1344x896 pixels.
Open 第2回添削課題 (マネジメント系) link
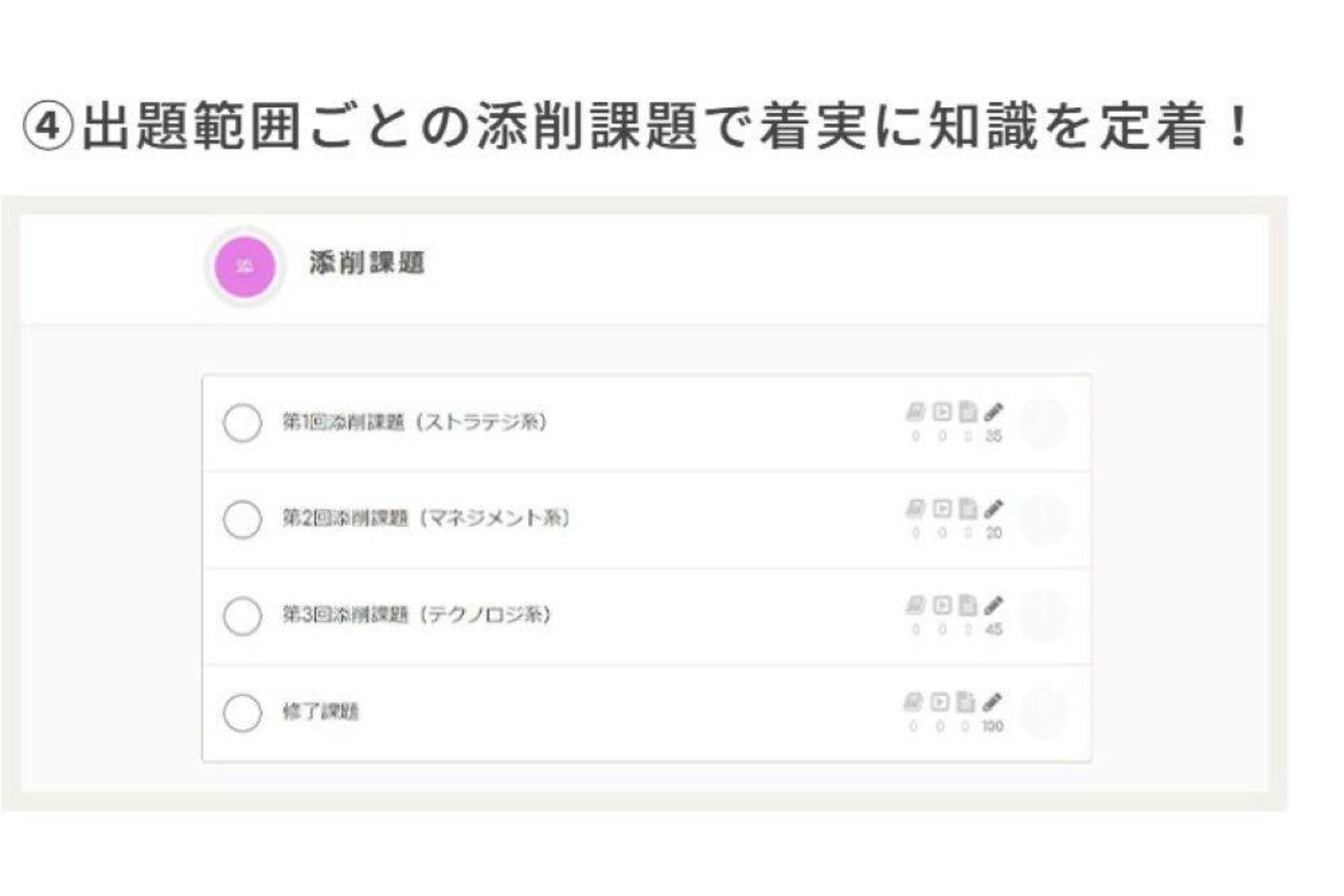(x=426, y=519)
